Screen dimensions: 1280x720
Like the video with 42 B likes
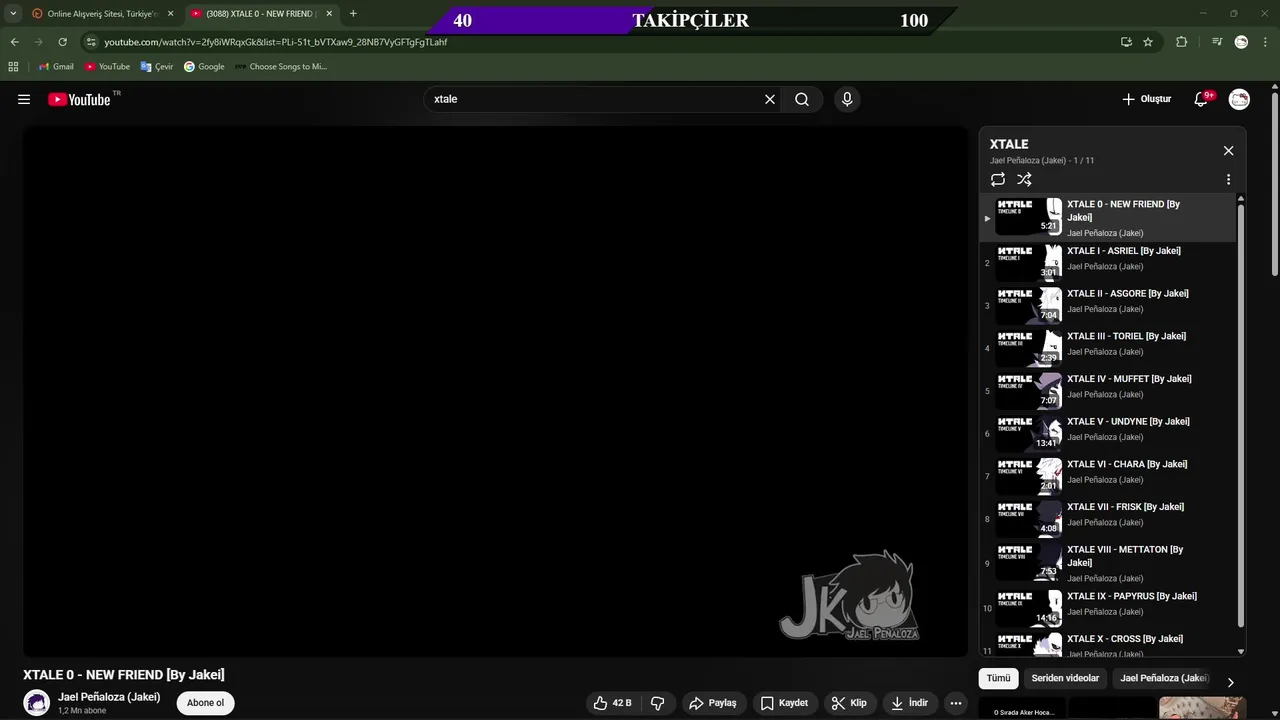[612, 703]
